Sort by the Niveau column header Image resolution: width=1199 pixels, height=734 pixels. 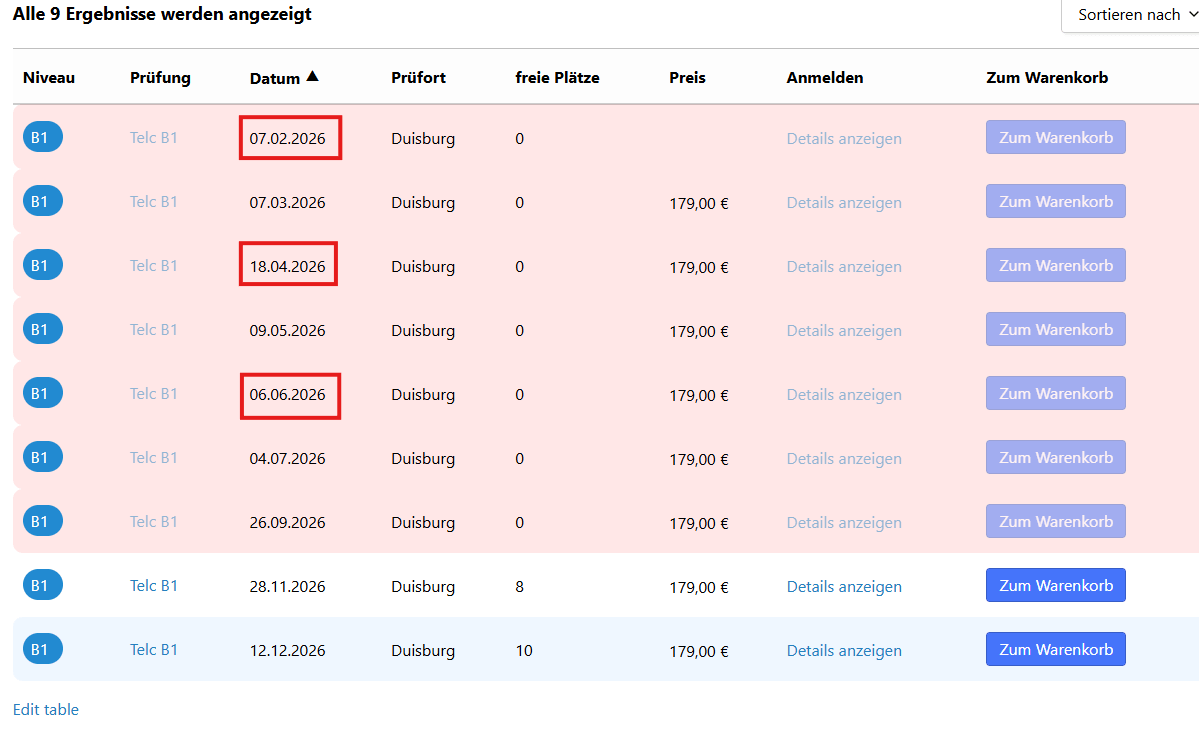point(49,77)
